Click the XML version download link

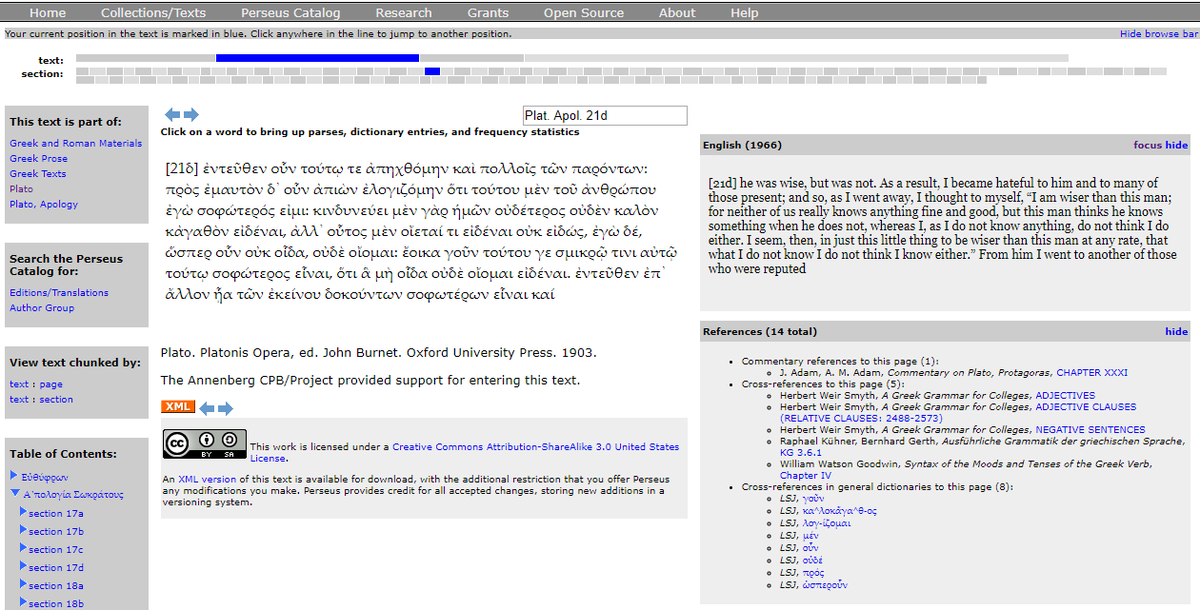click(207, 479)
